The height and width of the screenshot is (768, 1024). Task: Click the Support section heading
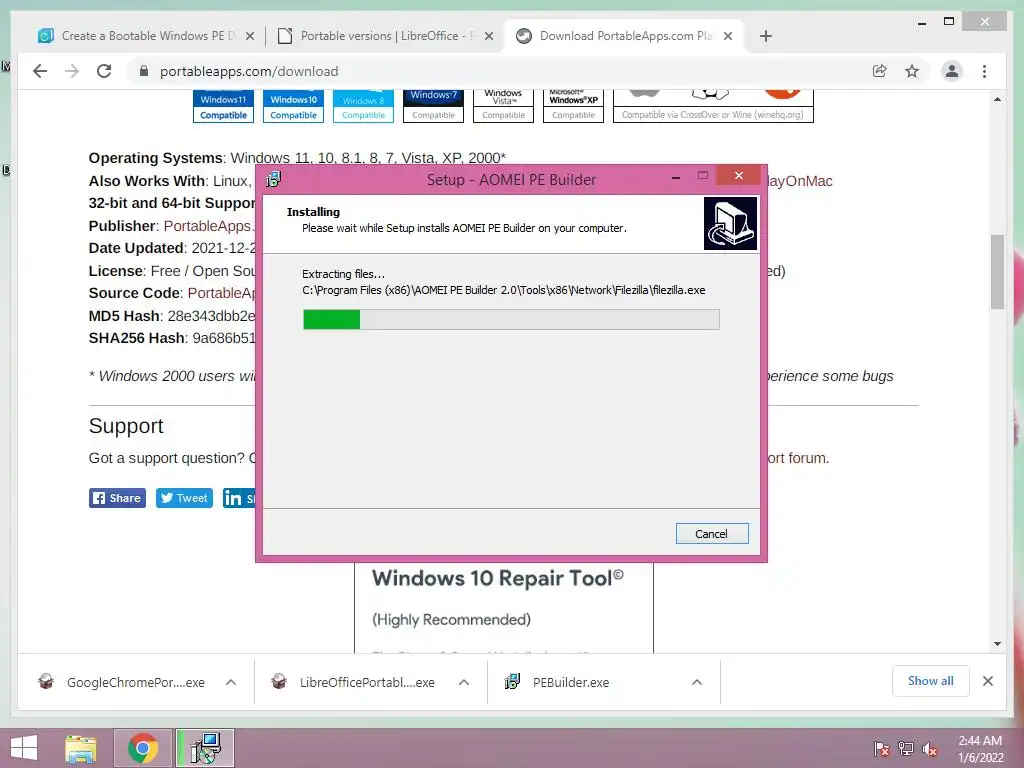(126, 426)
